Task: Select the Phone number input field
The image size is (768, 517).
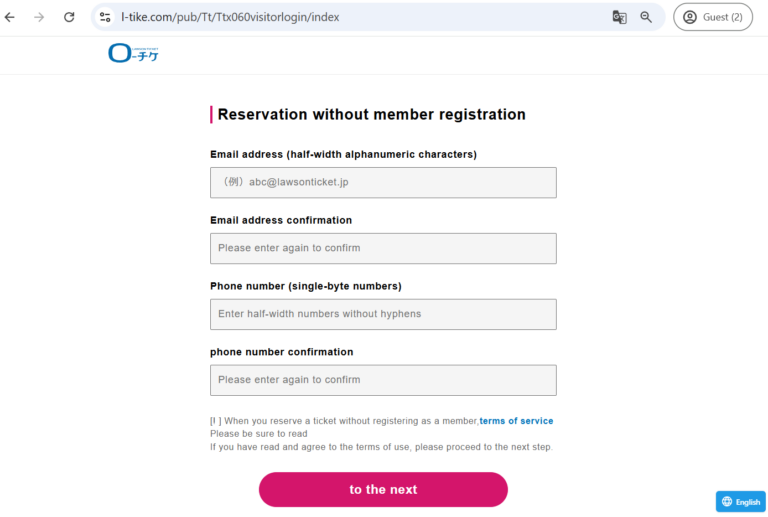Action: (x=383, y=314)
